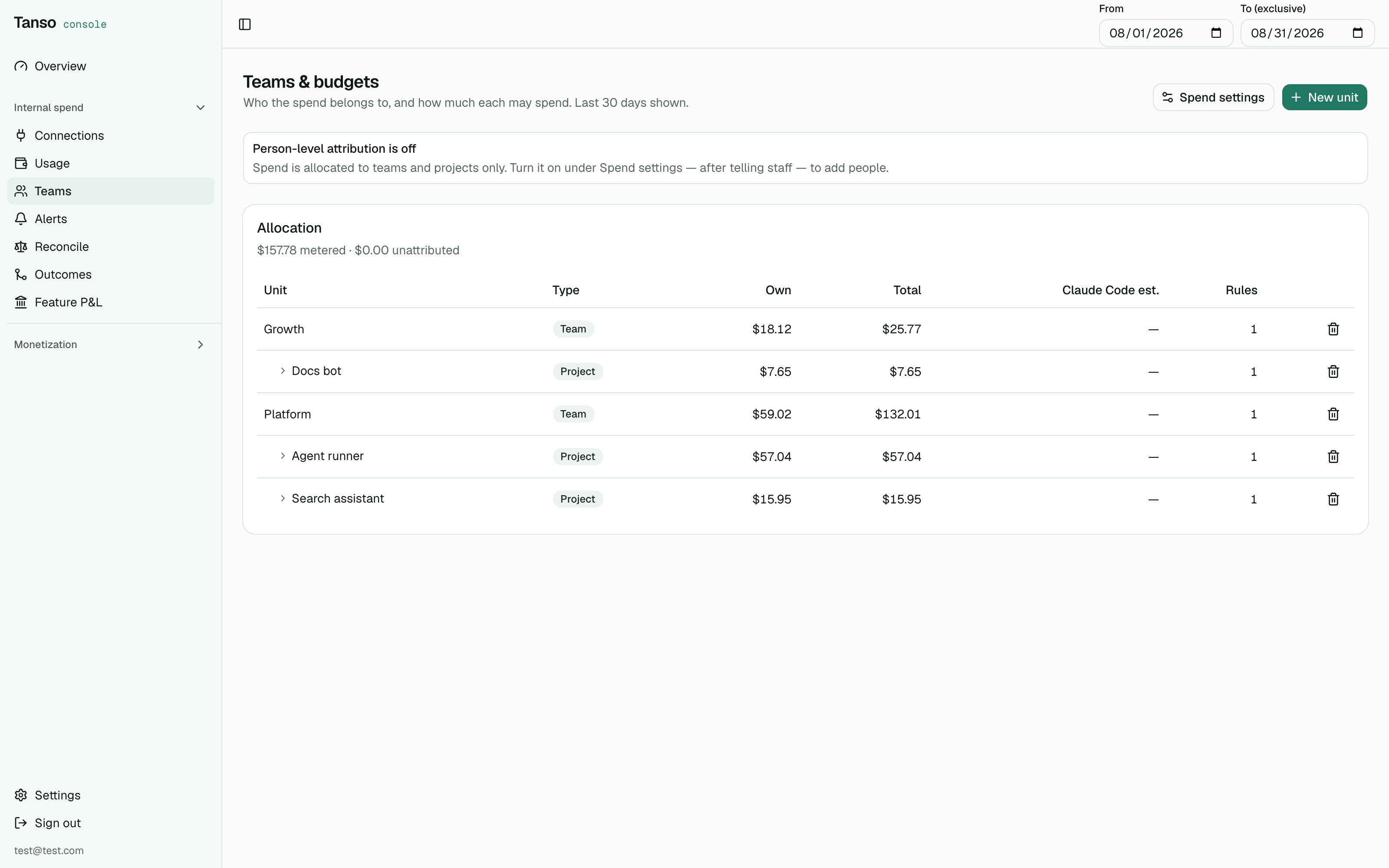The height and width of the screenshot is (868, 1389).
Task: Click the Project badge in Agent runner row
Action: coord(578,457)
